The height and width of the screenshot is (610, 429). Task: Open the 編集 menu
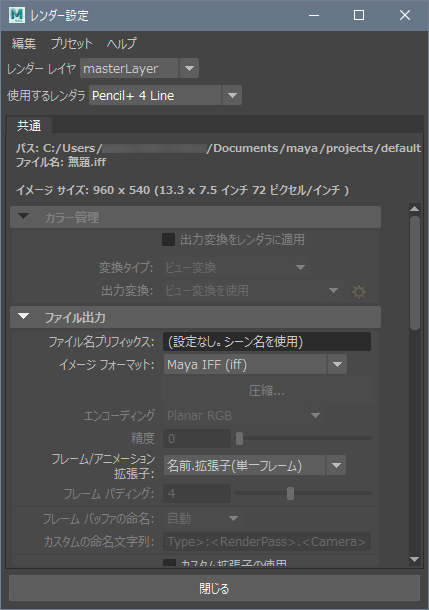[24, 43]
